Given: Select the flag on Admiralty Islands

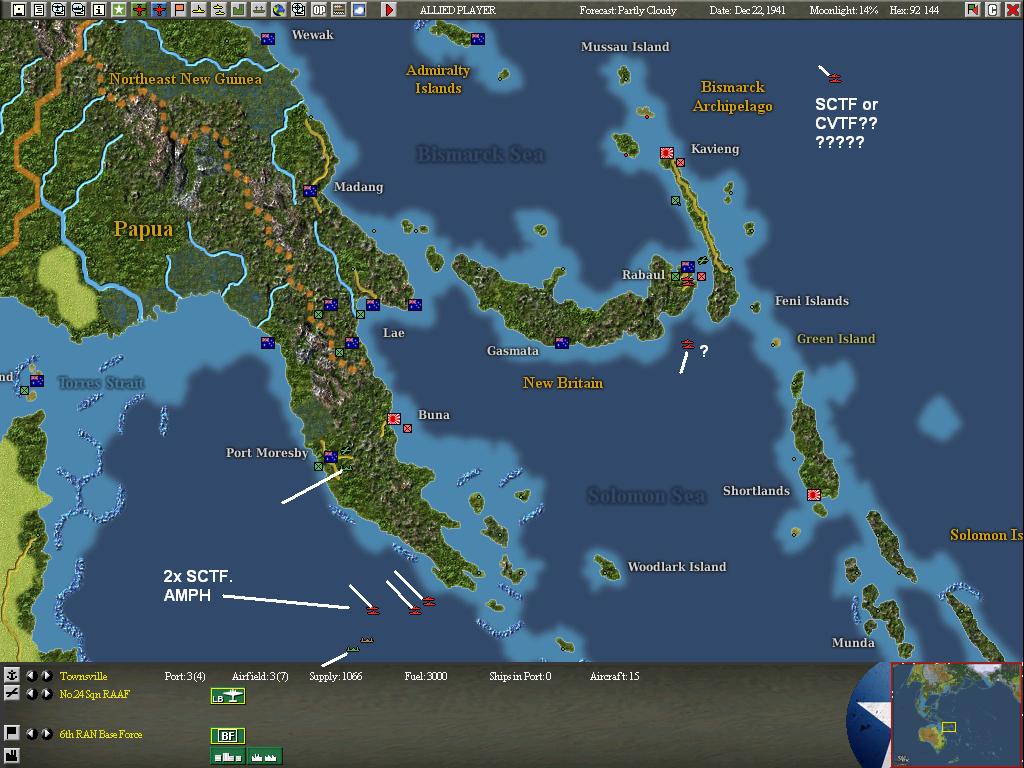Looking at the screenshot, I should (x=478, y=39).
